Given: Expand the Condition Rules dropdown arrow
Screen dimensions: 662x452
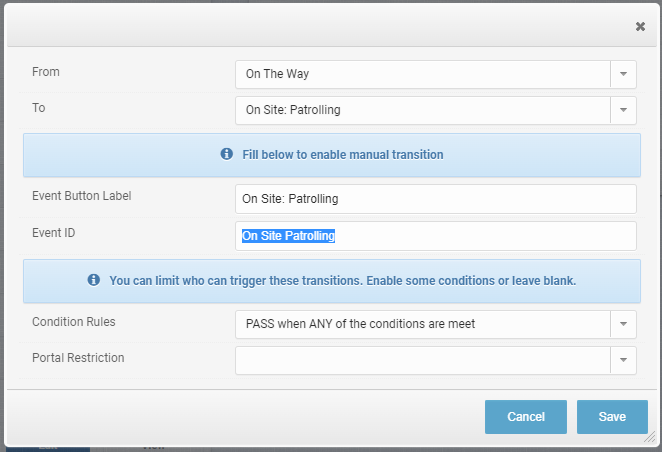Looking at the screenshot, I should tap(623, 324).
